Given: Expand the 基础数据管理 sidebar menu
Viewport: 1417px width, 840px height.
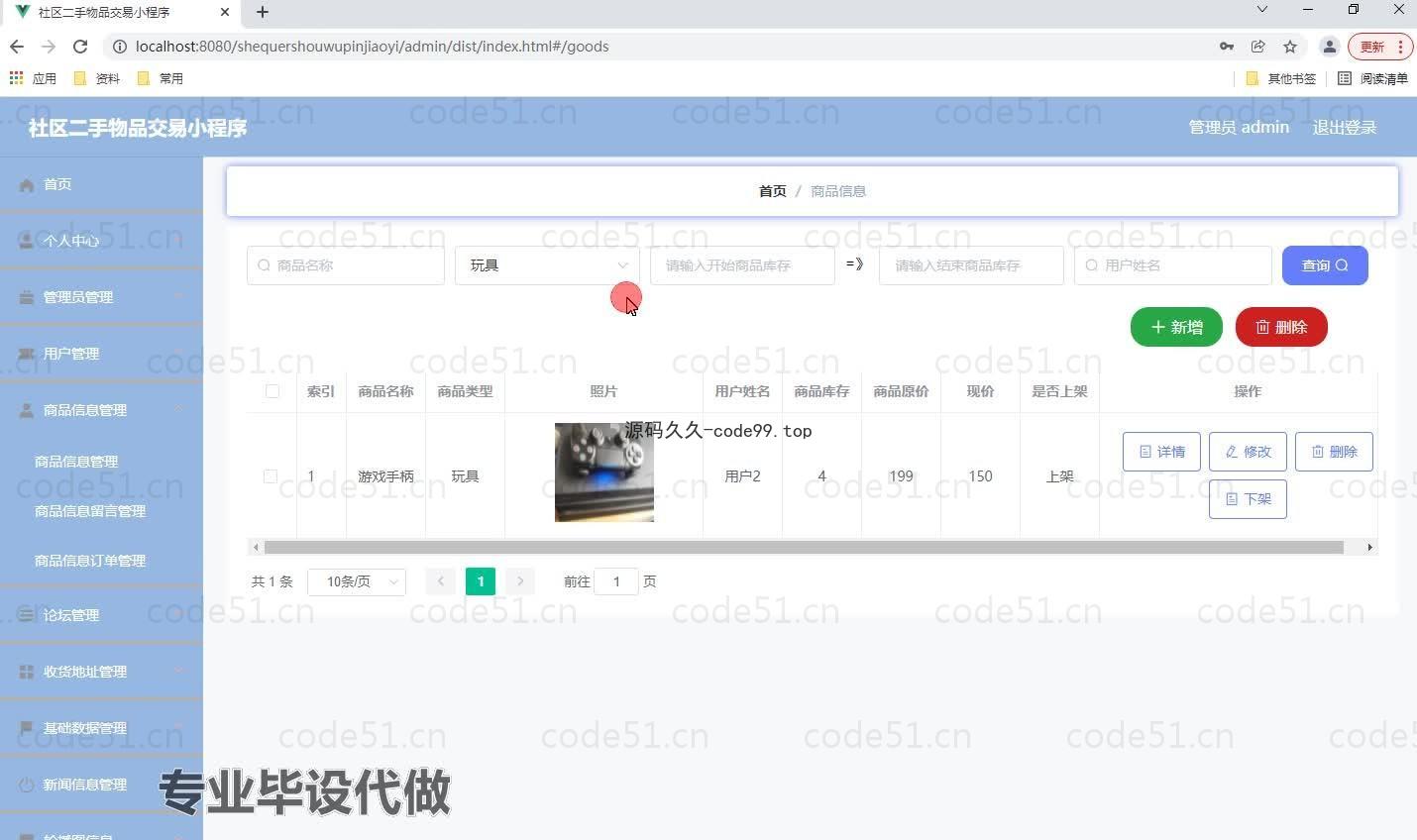Looking at the screenshot, I should point(101,728).
